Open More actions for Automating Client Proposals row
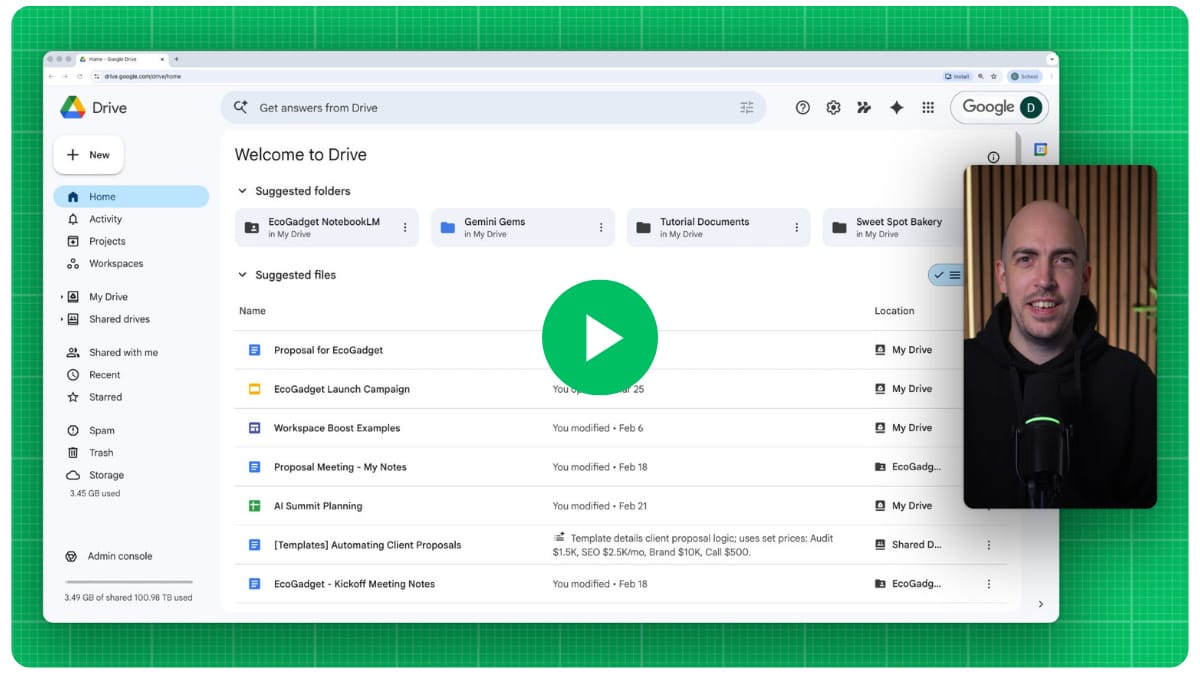The image size is (1200, 675). tap(989, 545)
